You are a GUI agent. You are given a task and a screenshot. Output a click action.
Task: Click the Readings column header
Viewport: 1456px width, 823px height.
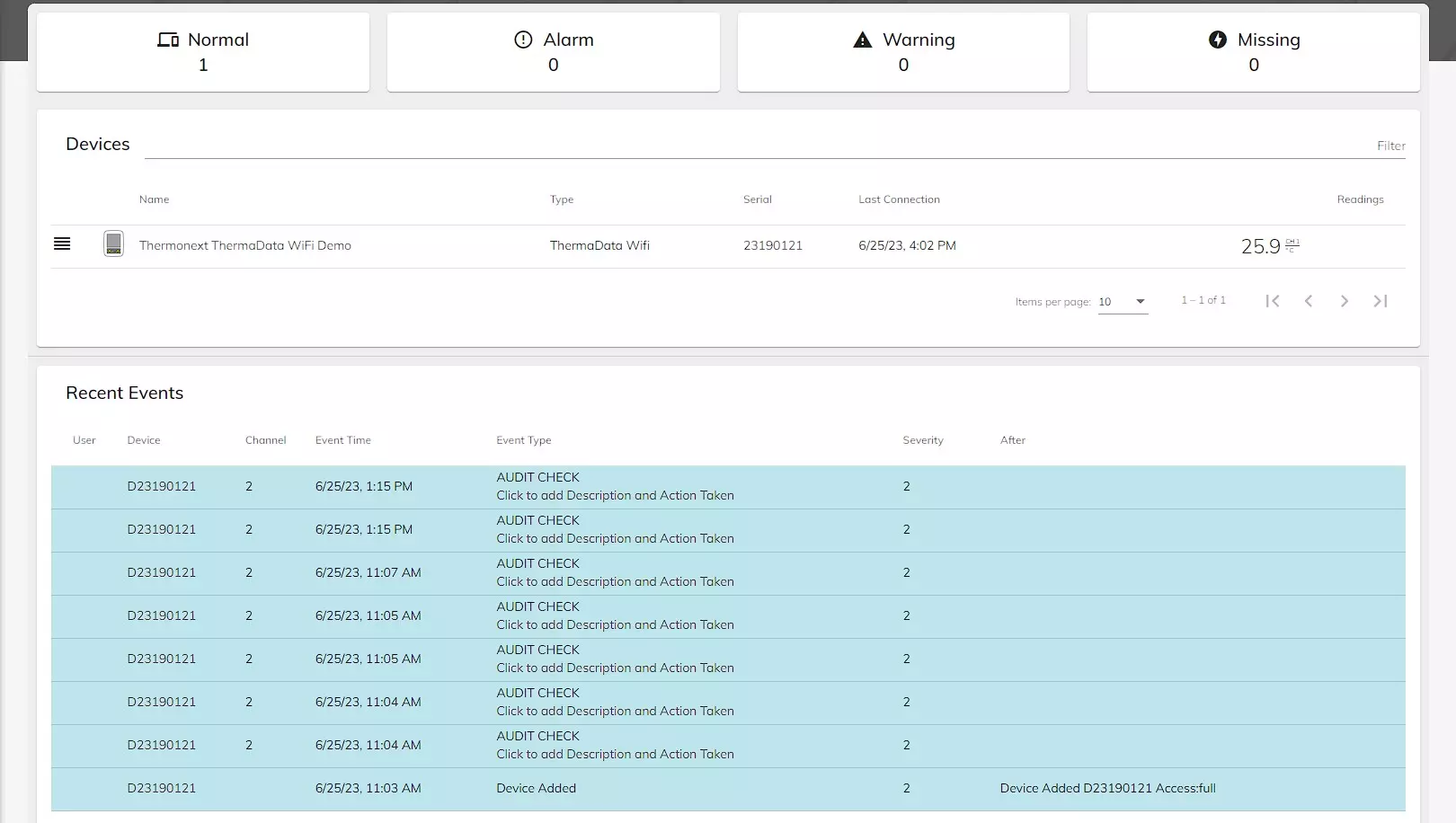tap(1360, 199)
